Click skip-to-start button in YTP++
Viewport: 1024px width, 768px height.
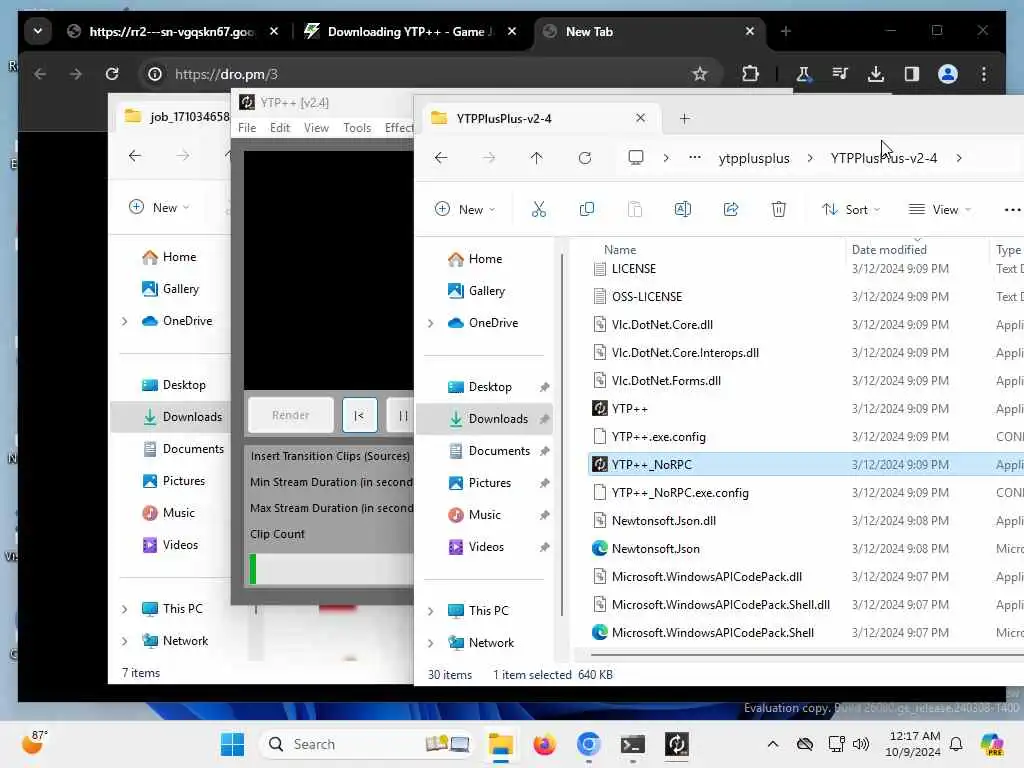(x=359, y=415)
